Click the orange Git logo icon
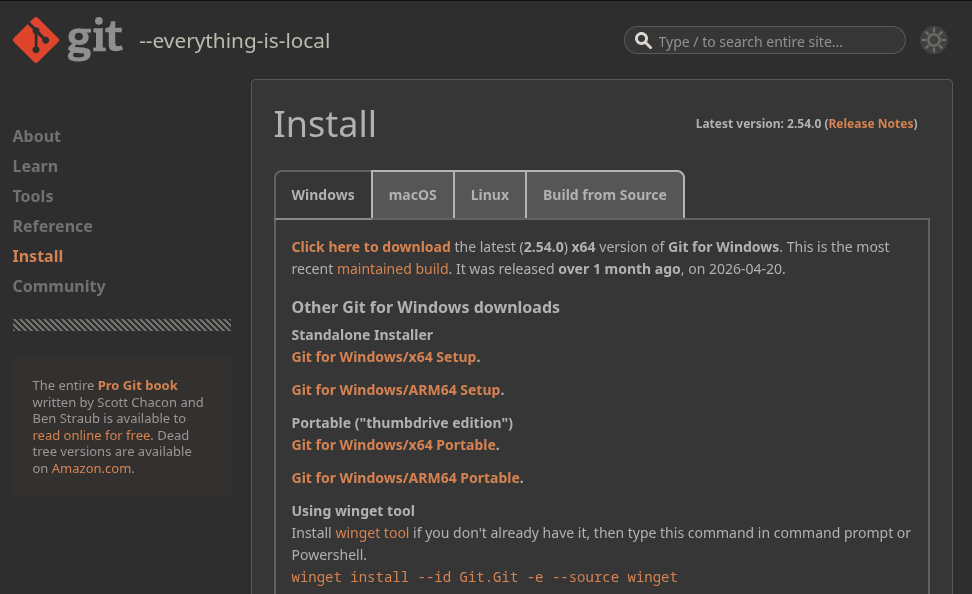Viewport: 972px width, 594px height. 36,40
